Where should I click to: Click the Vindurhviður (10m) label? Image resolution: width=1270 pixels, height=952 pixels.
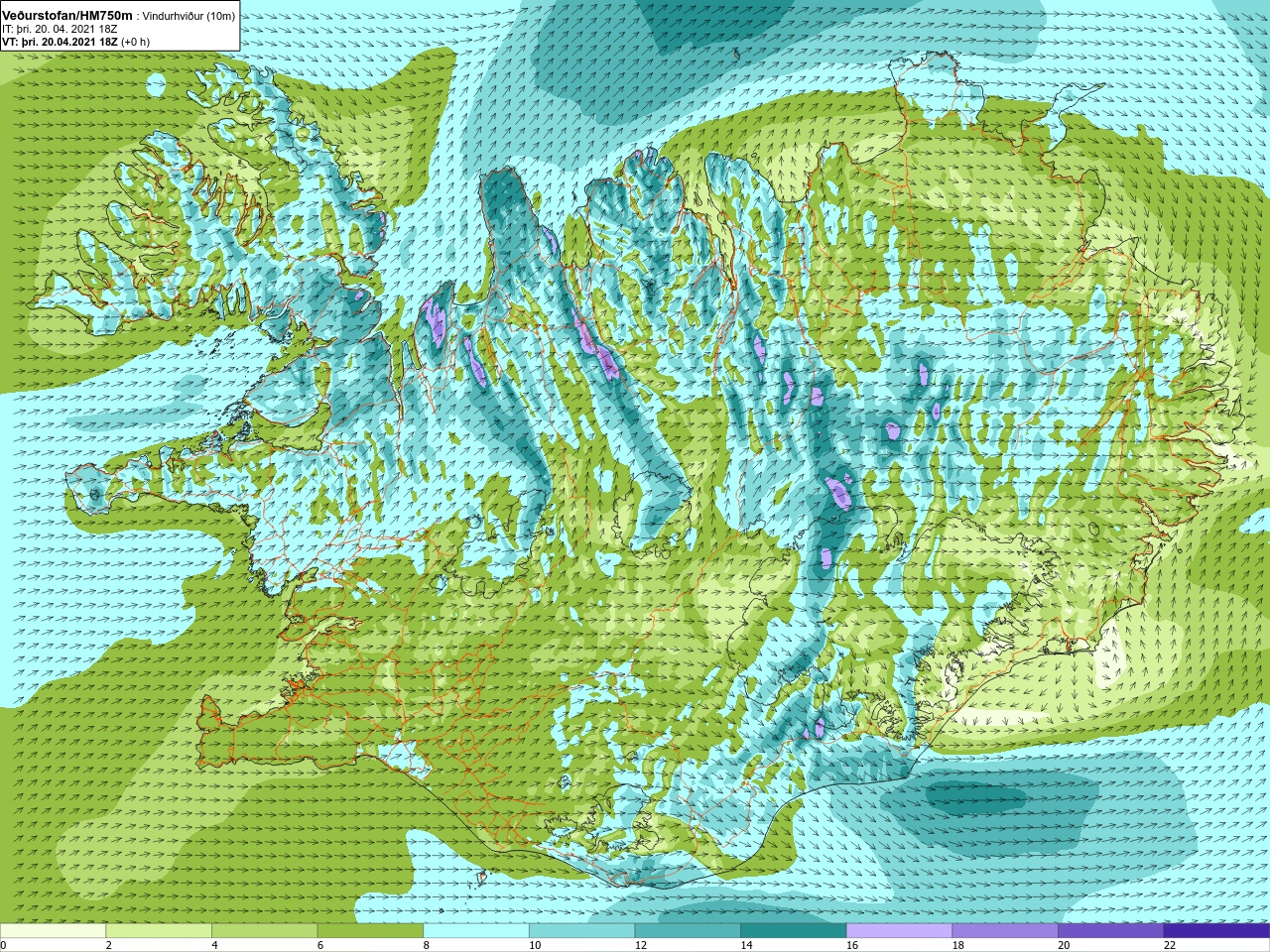190,16
